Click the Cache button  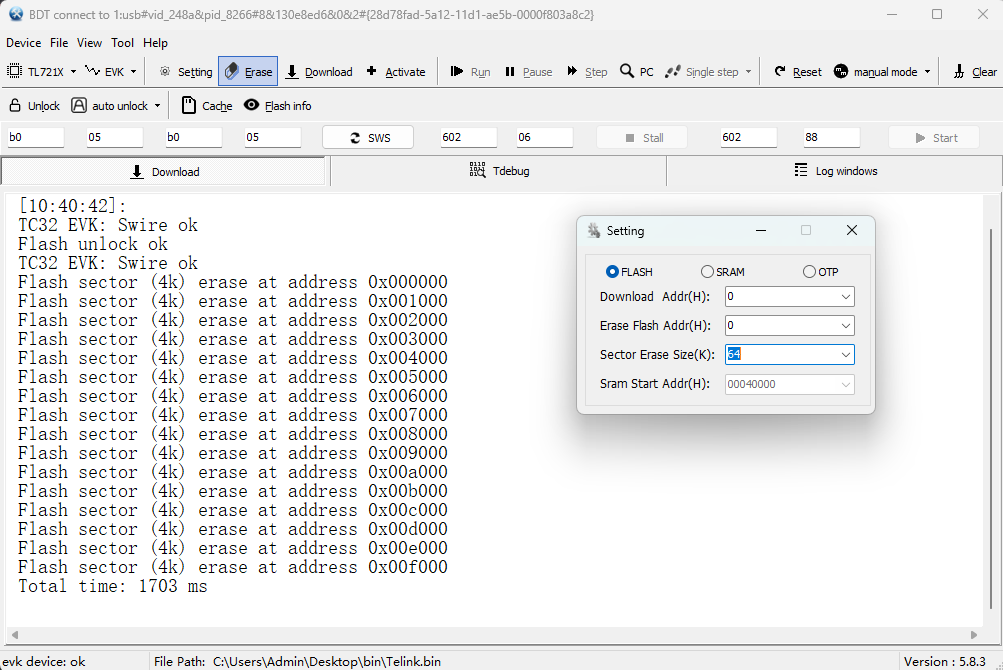pyautogui.click(x=207, y=106)
